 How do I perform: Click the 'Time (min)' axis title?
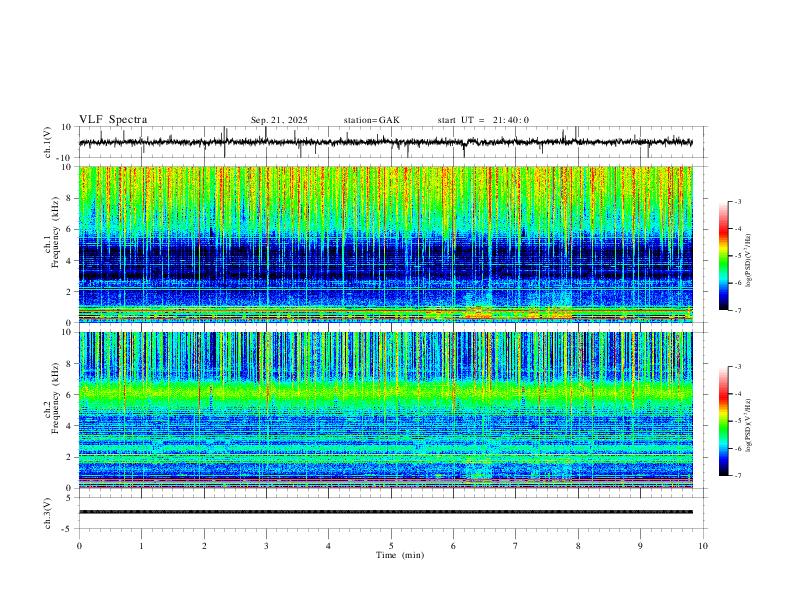tap(400, 555)
